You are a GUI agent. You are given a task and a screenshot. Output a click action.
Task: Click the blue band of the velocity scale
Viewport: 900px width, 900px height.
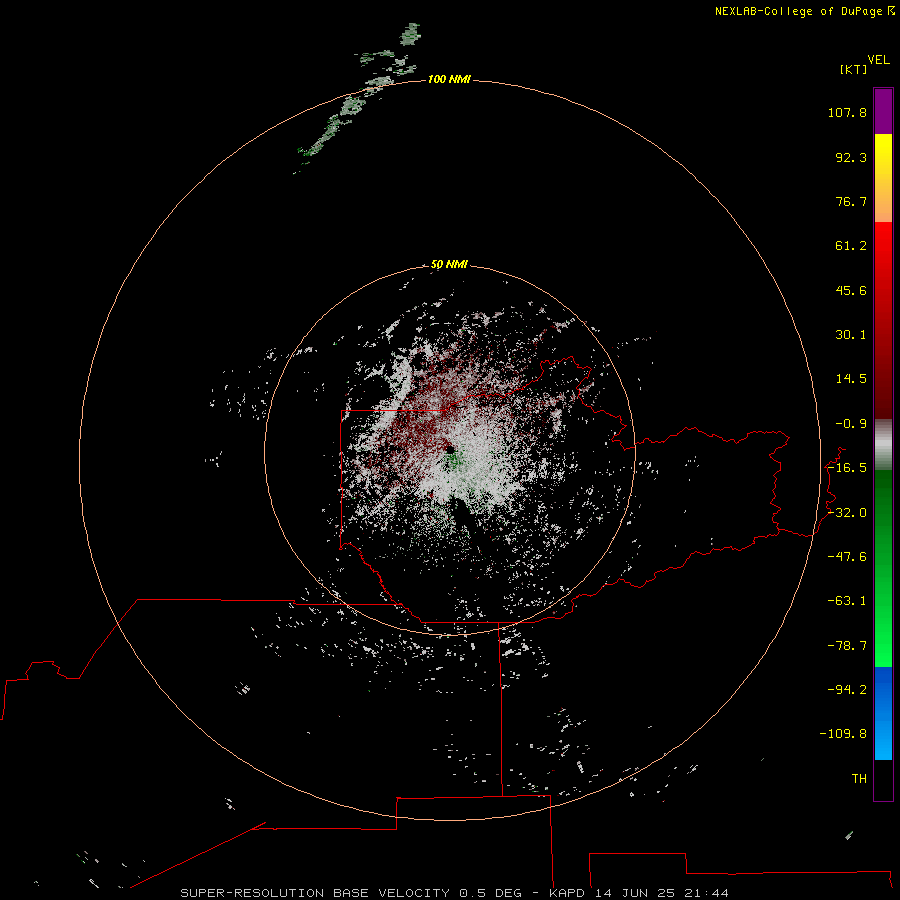(883, 713)
